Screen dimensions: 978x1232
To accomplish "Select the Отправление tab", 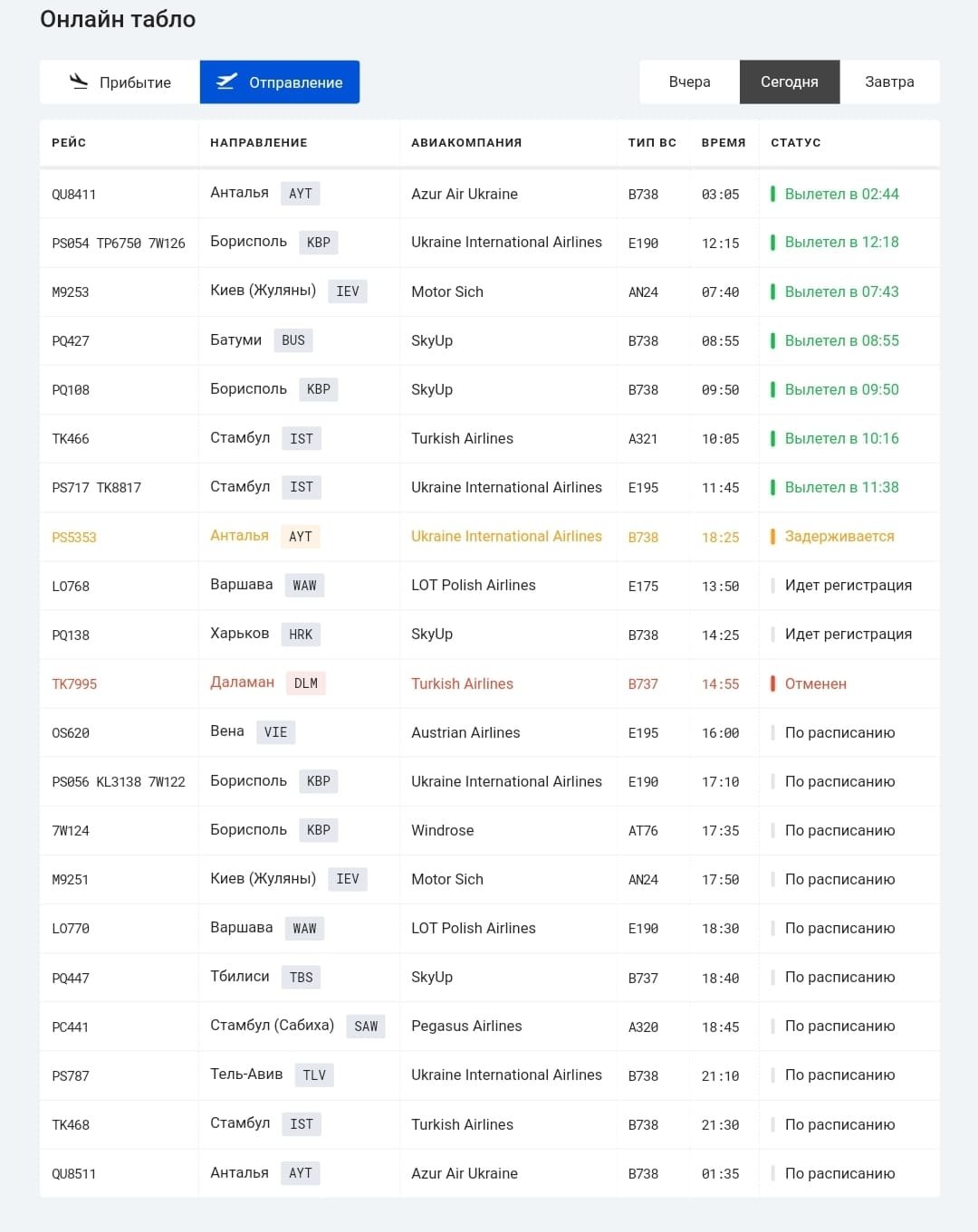I will [x=280, y=82].
